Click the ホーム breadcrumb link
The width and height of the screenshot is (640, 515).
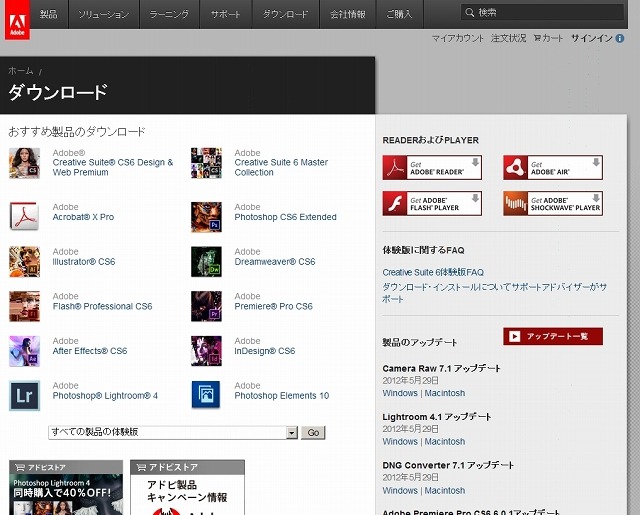[21, 71]
